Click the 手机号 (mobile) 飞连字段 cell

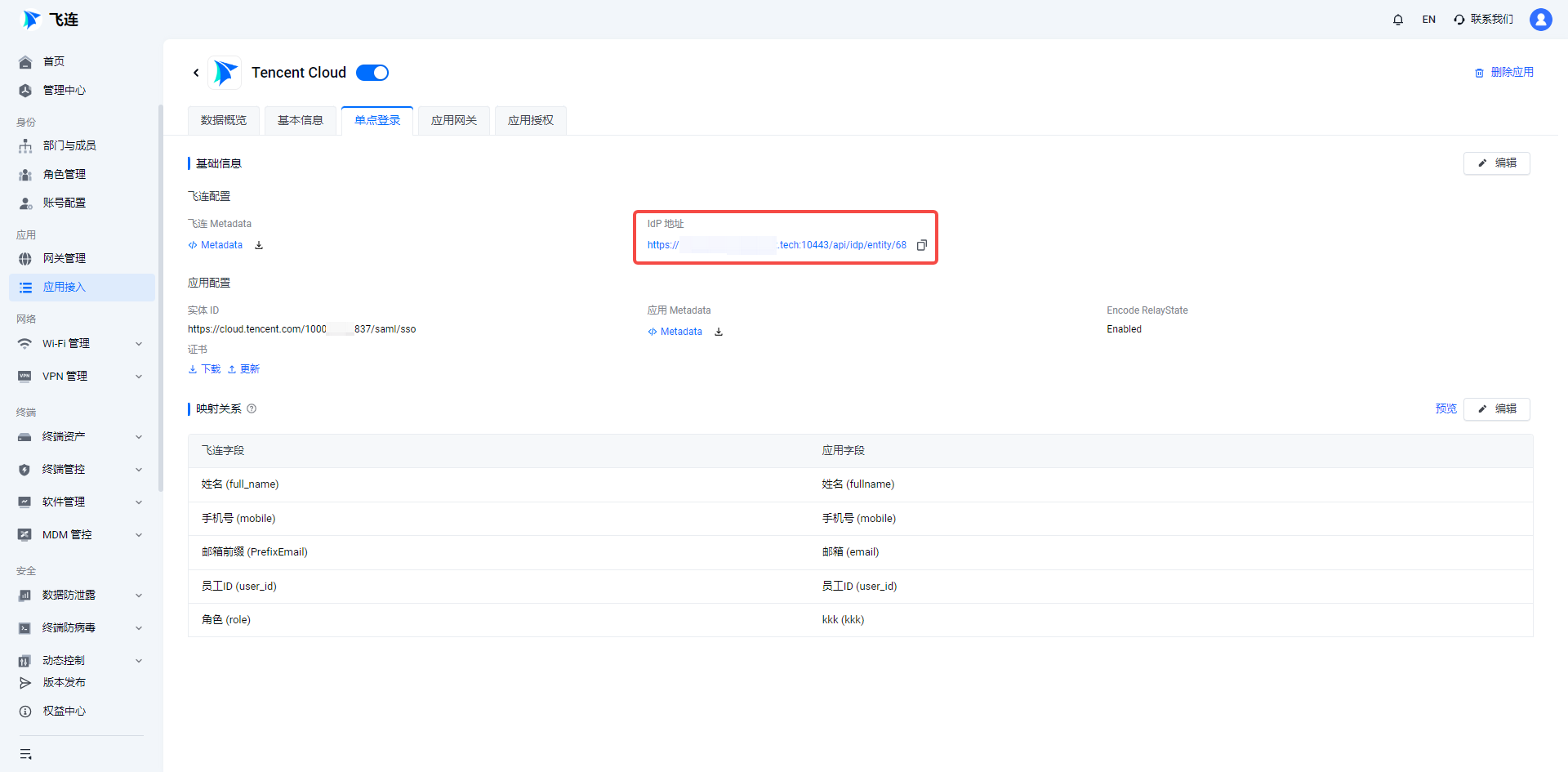point(238,519)
